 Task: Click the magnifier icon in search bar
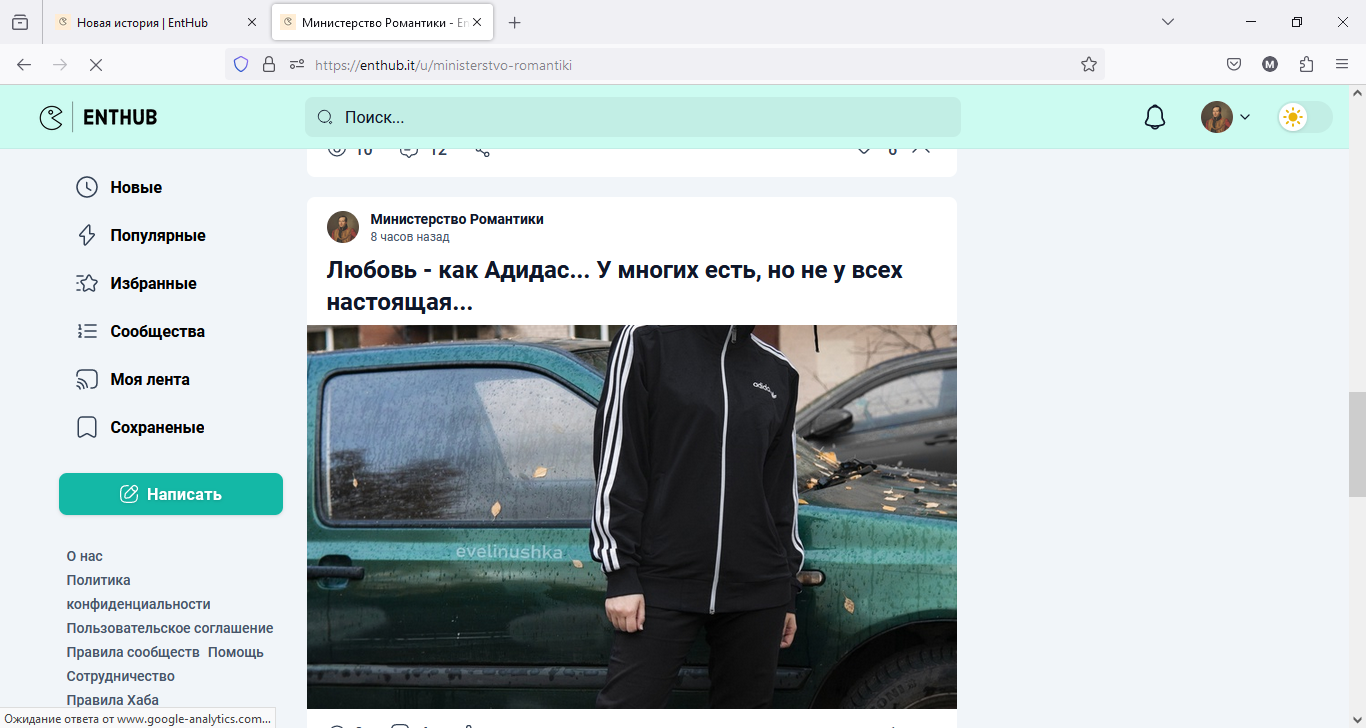point(325,117)
